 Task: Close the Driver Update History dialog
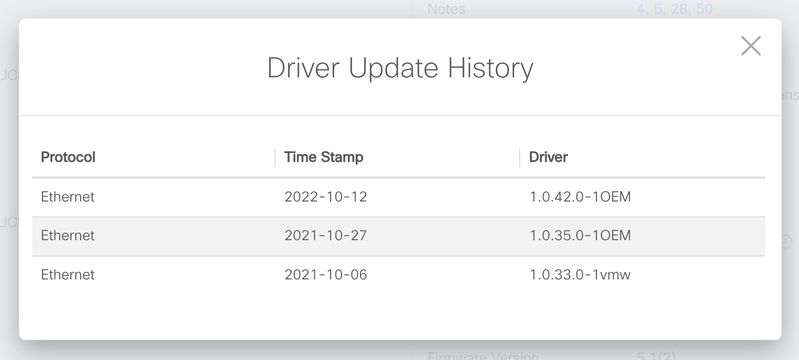[x=751, y=46]
